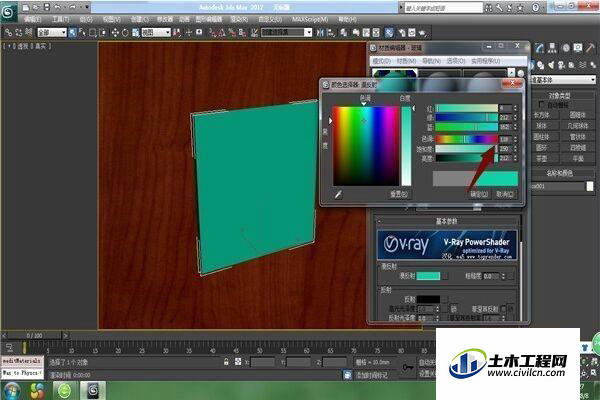Click the Mirror tool icon
Viewport: 600px width, 400px height.
tap(320, 33)
